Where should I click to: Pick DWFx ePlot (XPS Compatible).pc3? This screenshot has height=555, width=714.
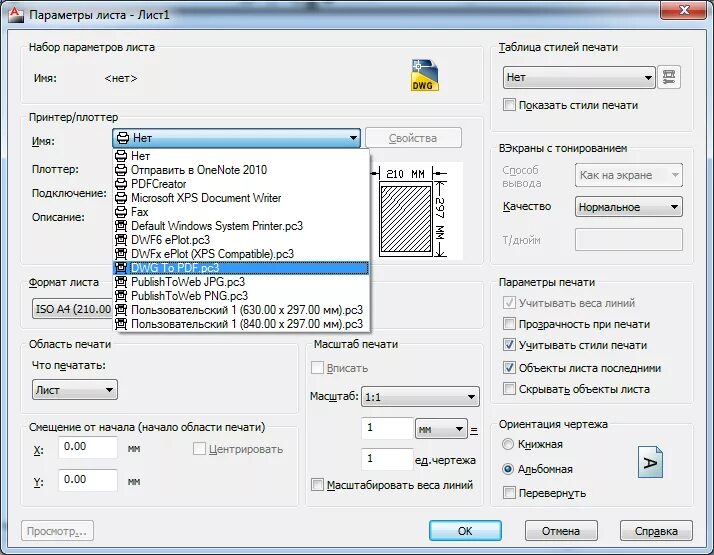241,254
